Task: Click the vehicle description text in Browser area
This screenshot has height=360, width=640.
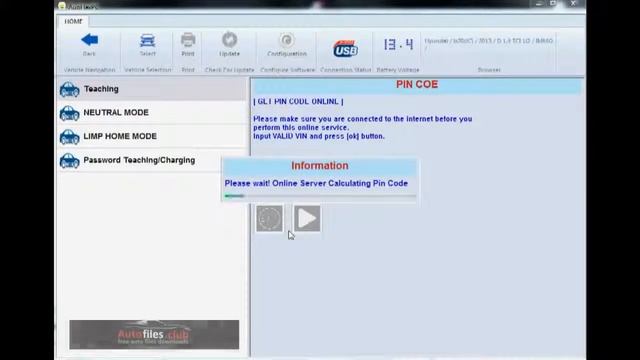Action: pos(489,41)
